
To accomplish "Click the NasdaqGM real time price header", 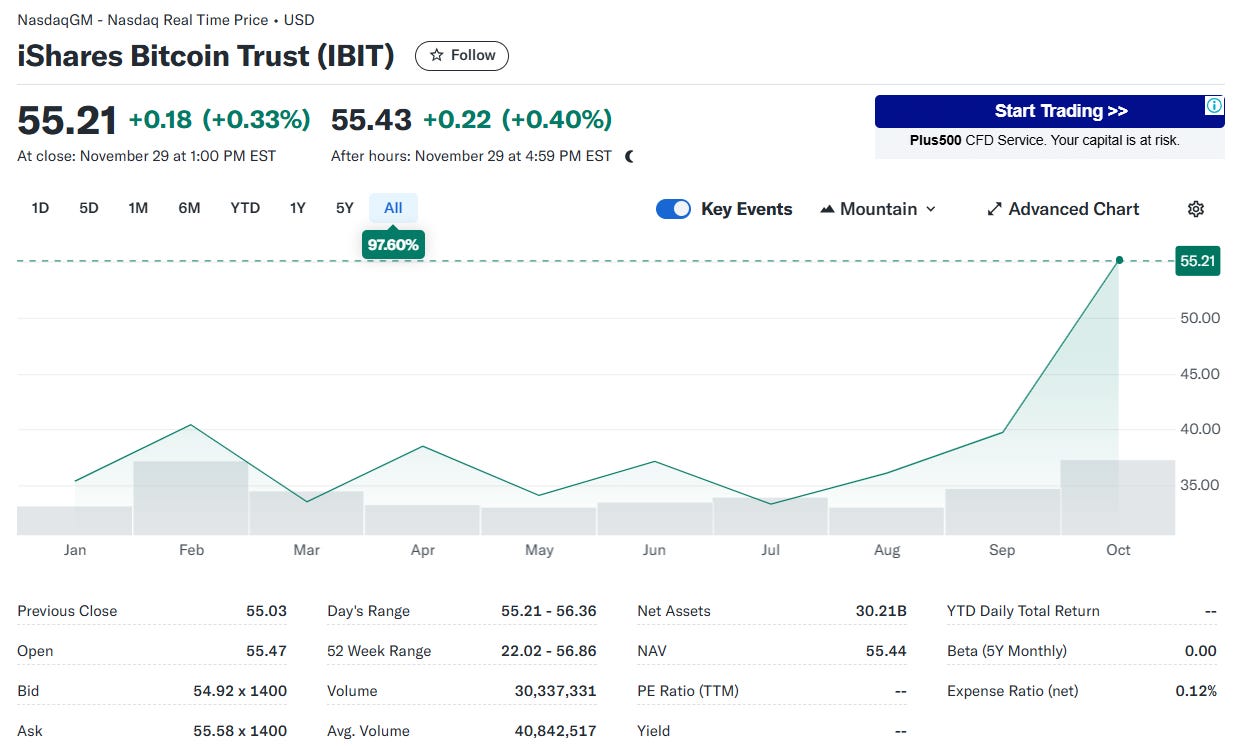I will point(165,20).
